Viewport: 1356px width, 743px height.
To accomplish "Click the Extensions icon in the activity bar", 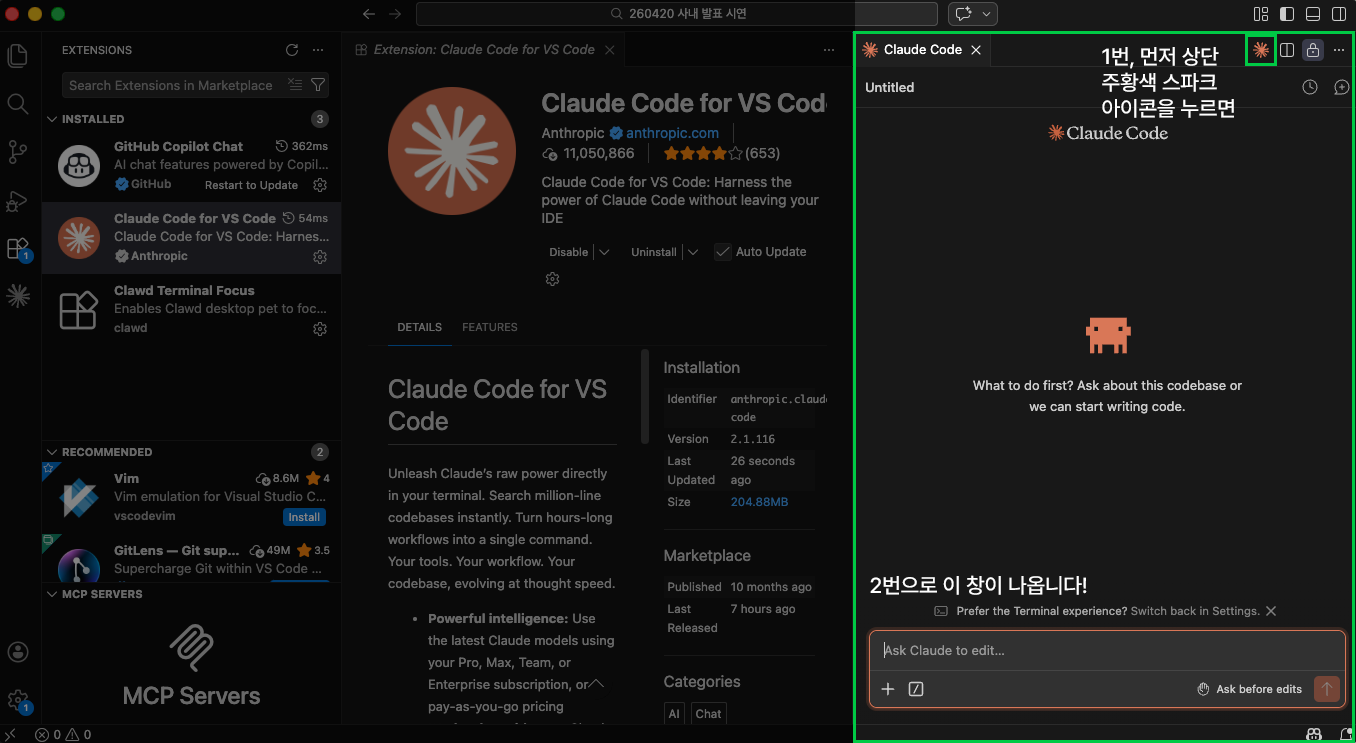I will click(17, 248).
